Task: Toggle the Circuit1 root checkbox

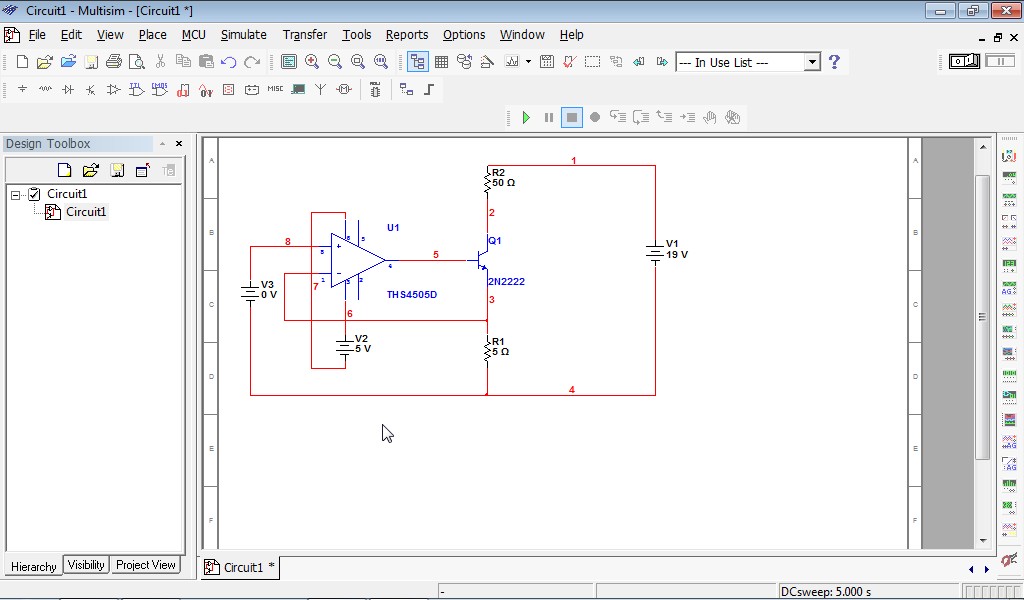Action: [x=35, y=194]
